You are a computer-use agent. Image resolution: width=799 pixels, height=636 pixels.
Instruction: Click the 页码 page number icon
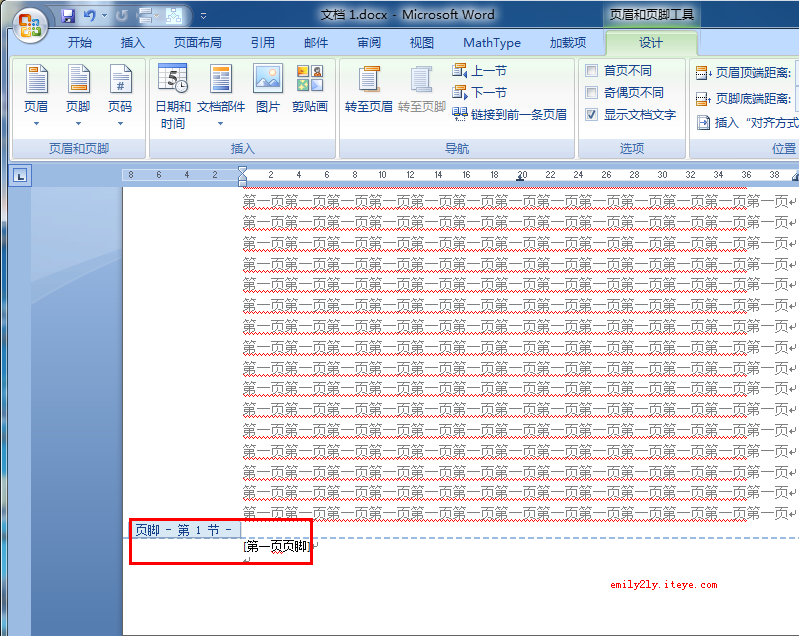120,78
